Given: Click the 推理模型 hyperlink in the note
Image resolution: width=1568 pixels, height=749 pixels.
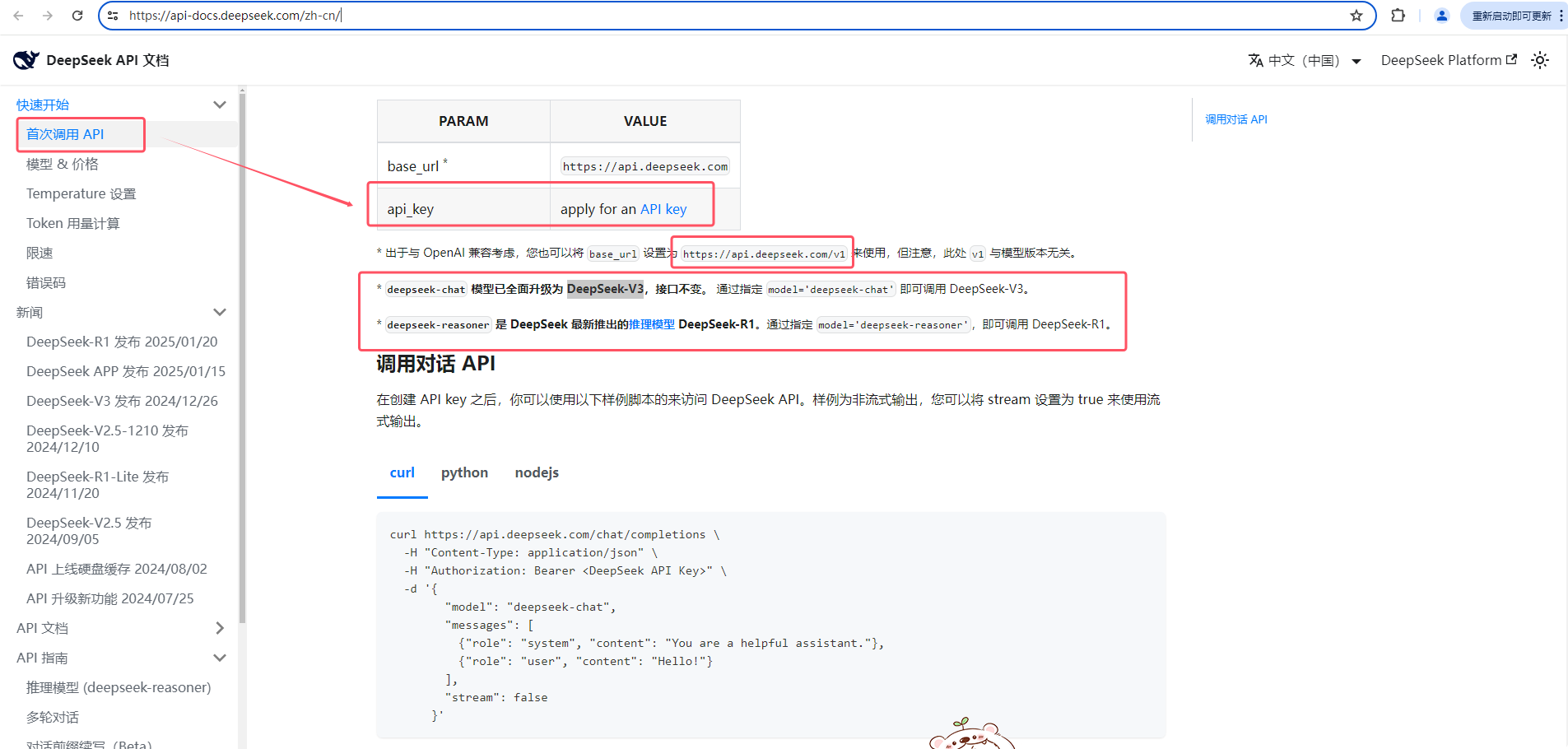Looking at the screenshot, I should 651,324.
